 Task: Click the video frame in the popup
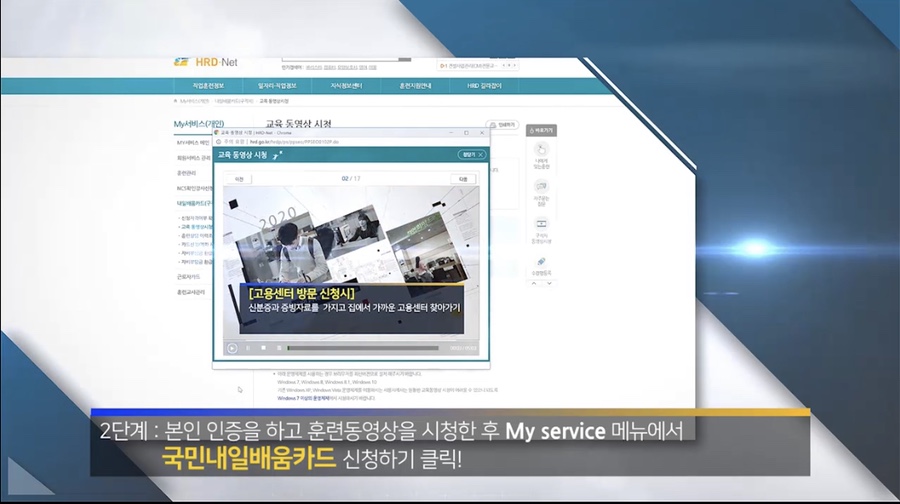pos(351,261)
